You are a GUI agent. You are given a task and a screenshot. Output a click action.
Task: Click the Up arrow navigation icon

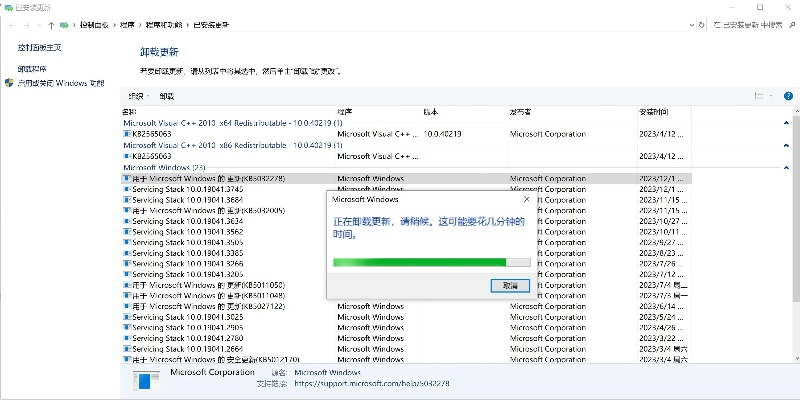51,24
